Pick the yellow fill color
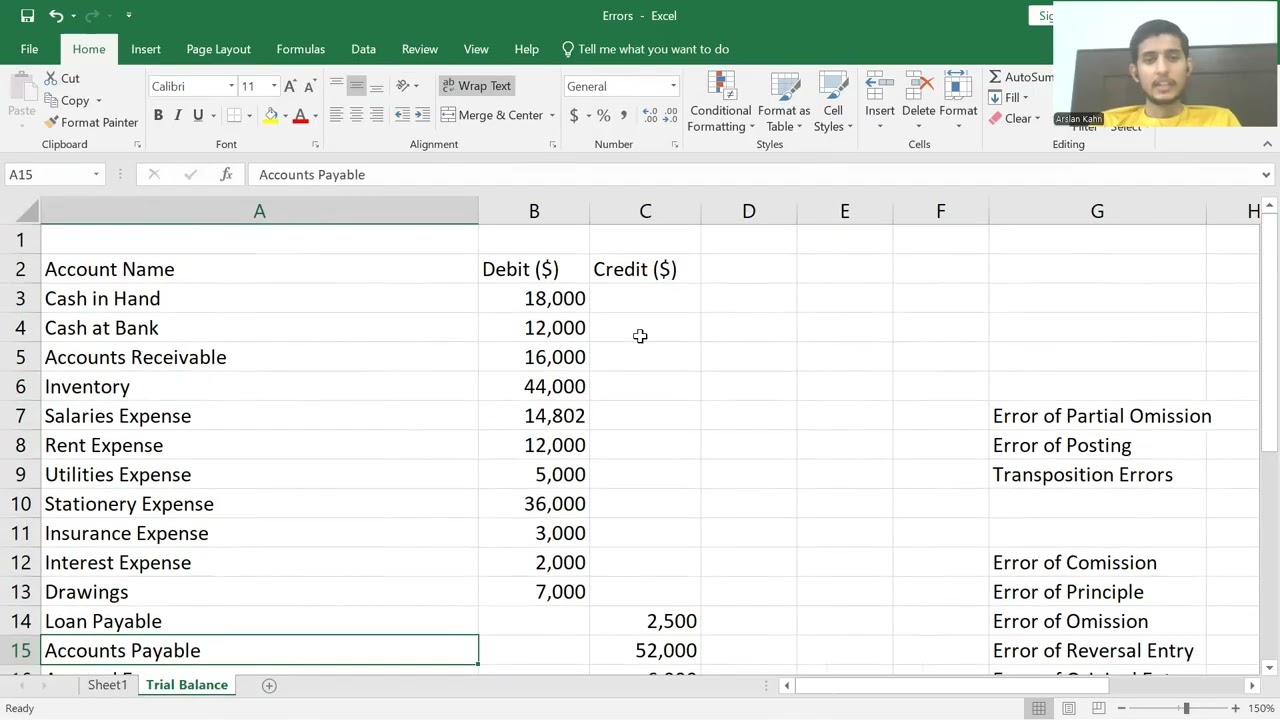This screenshot has width=1280, height=720. click(x=271, y=116)
